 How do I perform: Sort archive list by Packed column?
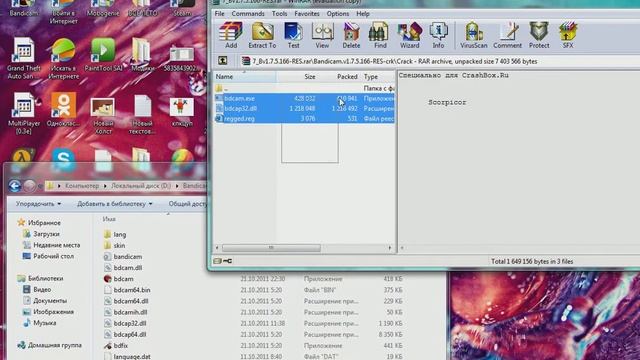339,77
